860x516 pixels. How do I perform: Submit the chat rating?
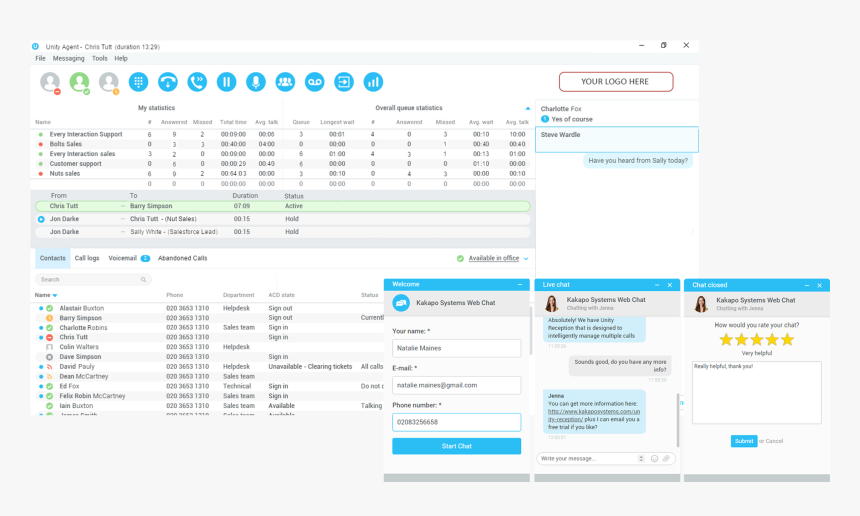click(744, 441)
